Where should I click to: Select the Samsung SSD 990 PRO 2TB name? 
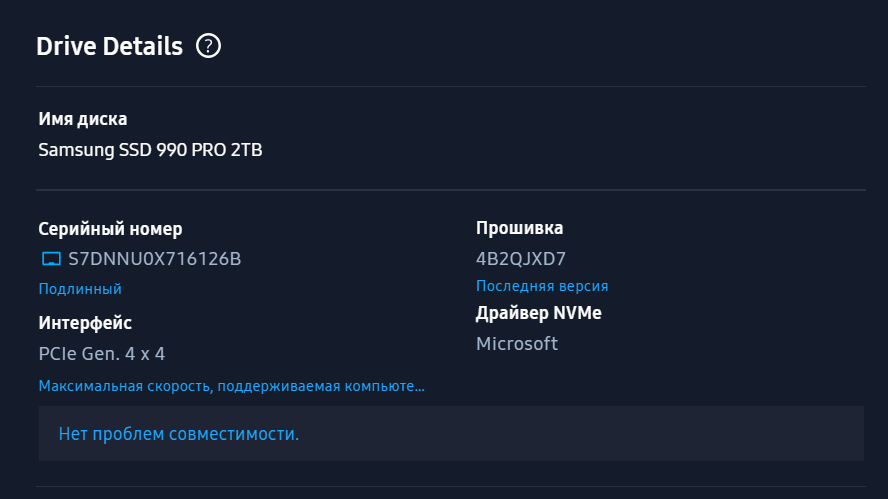150,150
